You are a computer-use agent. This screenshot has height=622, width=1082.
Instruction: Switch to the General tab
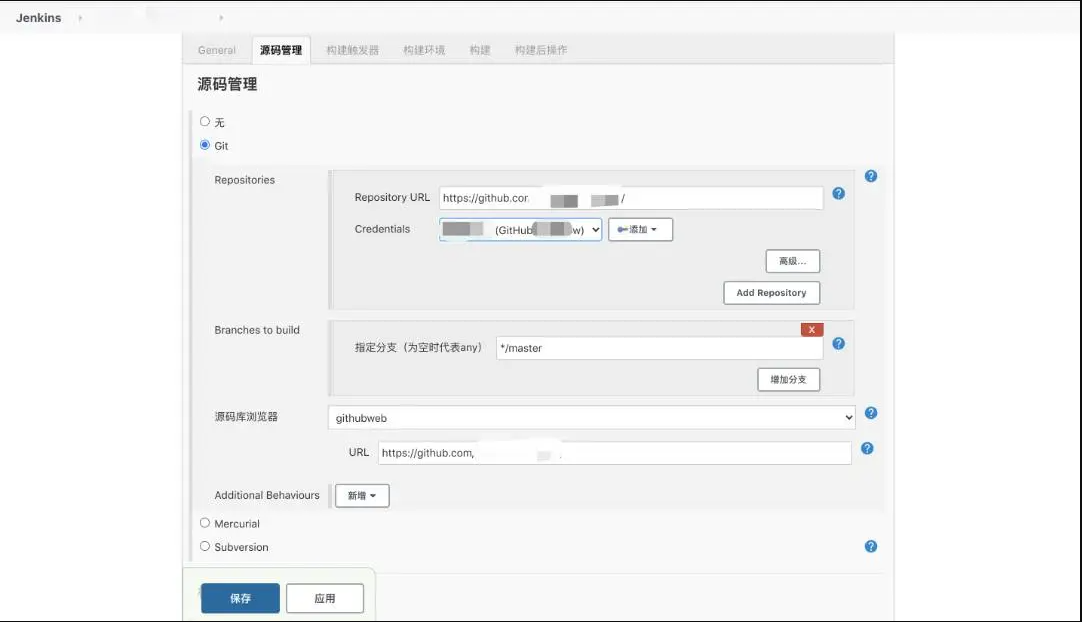217,50
